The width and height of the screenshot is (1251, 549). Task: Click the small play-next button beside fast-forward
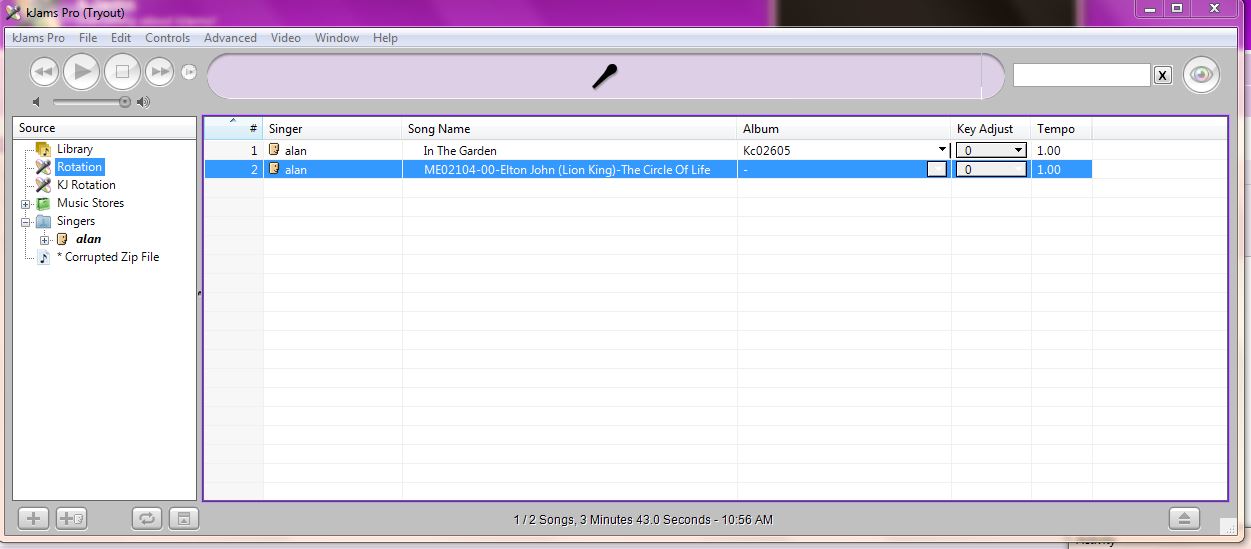click(x=189, y=72)
